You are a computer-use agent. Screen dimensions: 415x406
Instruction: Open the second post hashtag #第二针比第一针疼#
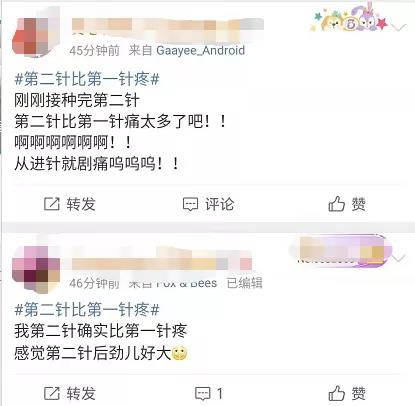[x=87, y=310]
